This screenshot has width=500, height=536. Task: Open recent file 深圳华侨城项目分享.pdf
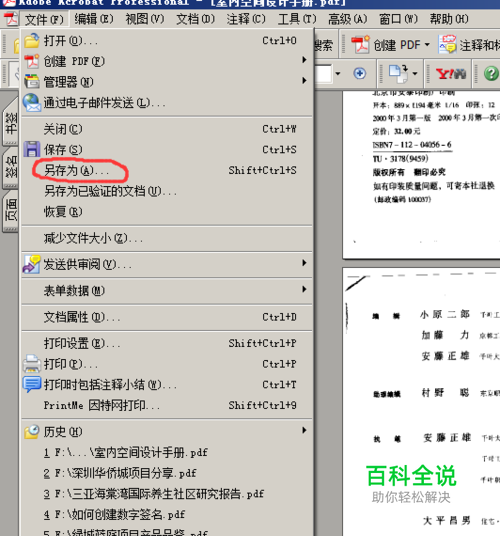(x=167, y=473)
